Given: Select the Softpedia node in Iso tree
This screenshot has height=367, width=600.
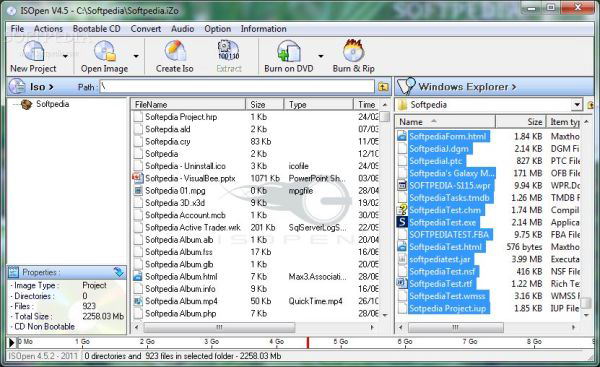Looking at the screenshot, I should [52, 104].
